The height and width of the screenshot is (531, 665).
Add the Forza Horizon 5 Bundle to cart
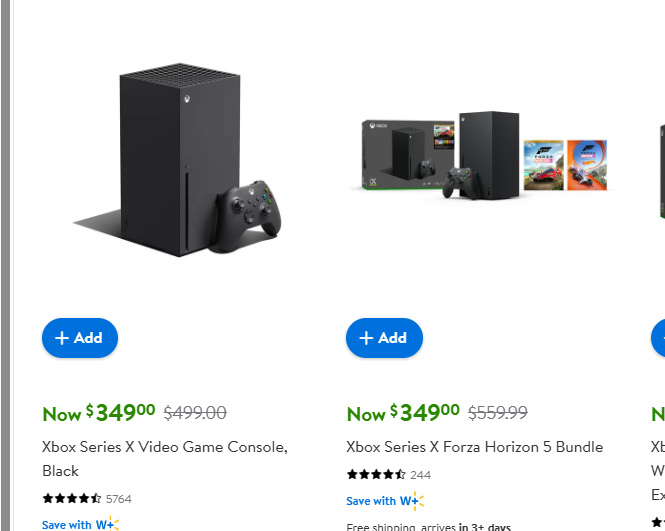pos(384,338)
